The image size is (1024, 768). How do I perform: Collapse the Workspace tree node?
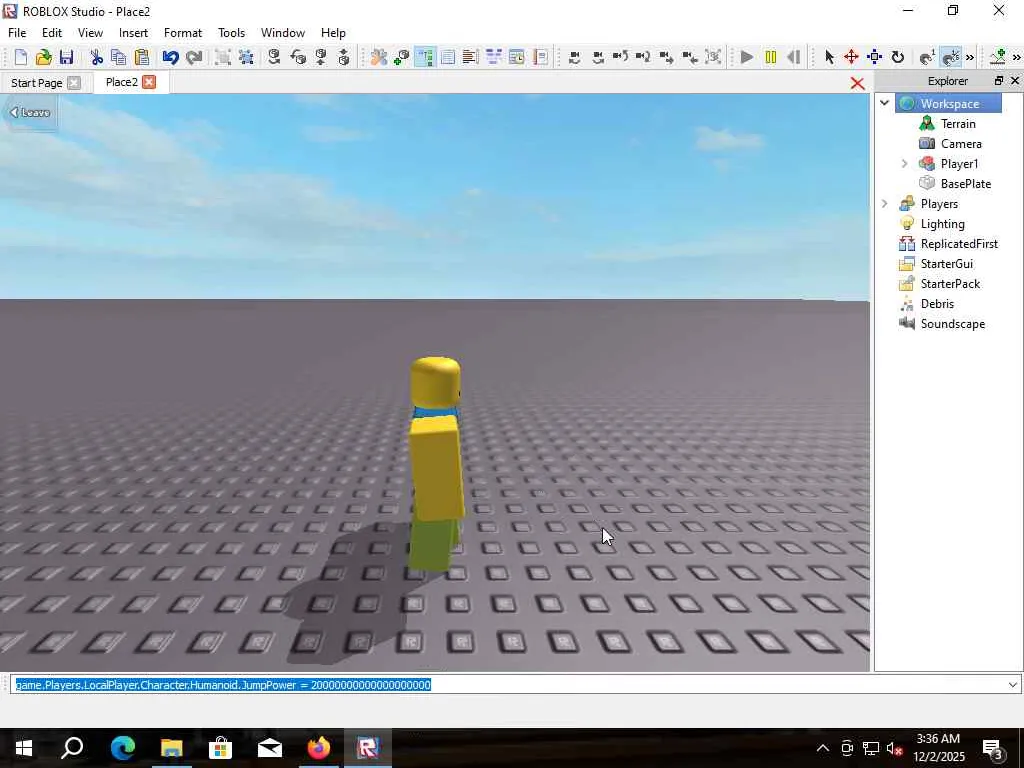pyautogui.click(x=885, y=103)
